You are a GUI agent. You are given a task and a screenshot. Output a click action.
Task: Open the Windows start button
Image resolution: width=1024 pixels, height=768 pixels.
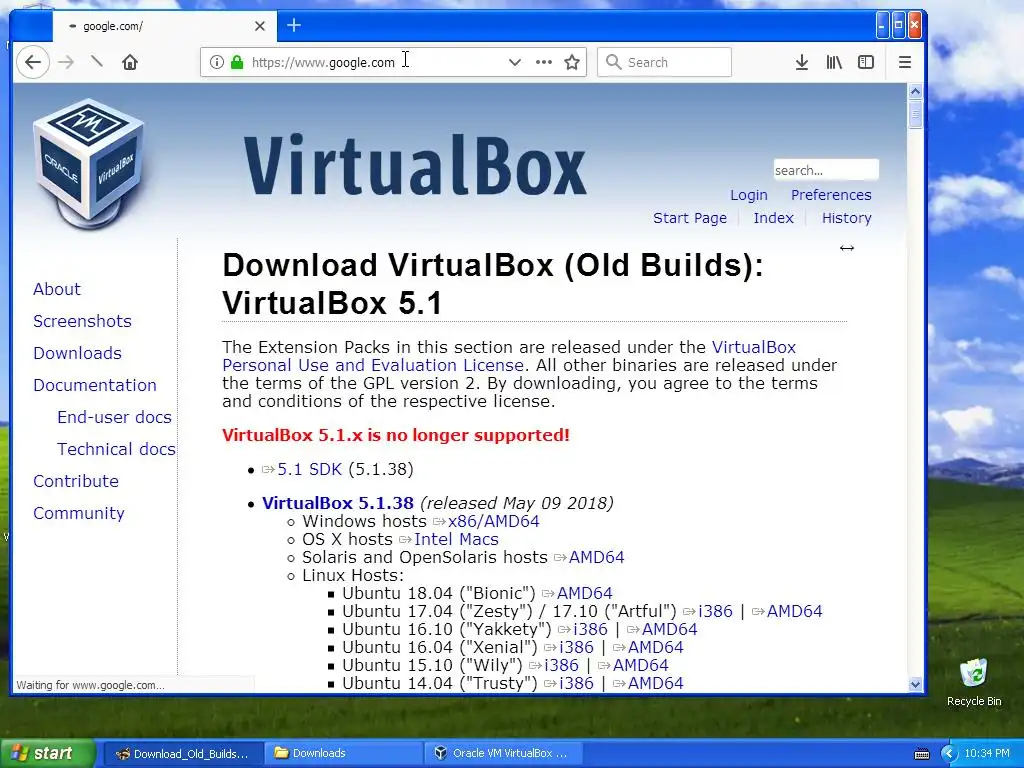46,753
